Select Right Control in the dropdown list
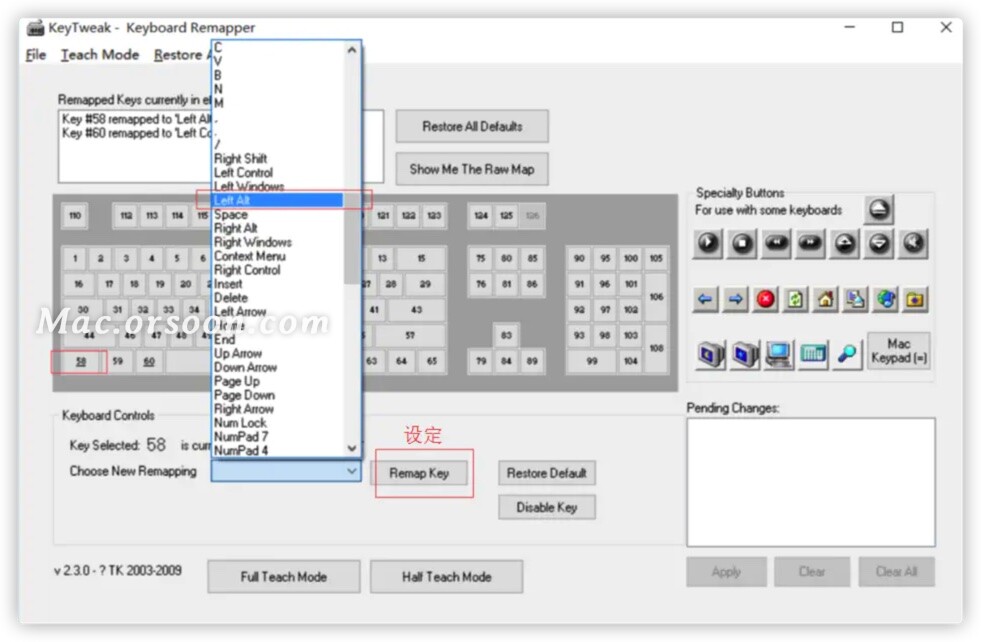981x642 pixels. tap(277, 270)
